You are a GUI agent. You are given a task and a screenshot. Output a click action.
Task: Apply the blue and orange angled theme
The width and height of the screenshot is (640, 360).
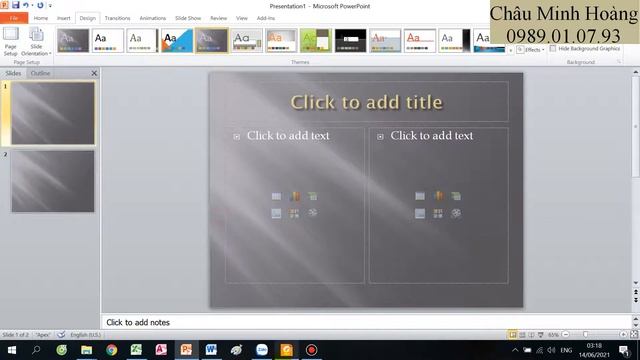point(177,40)
